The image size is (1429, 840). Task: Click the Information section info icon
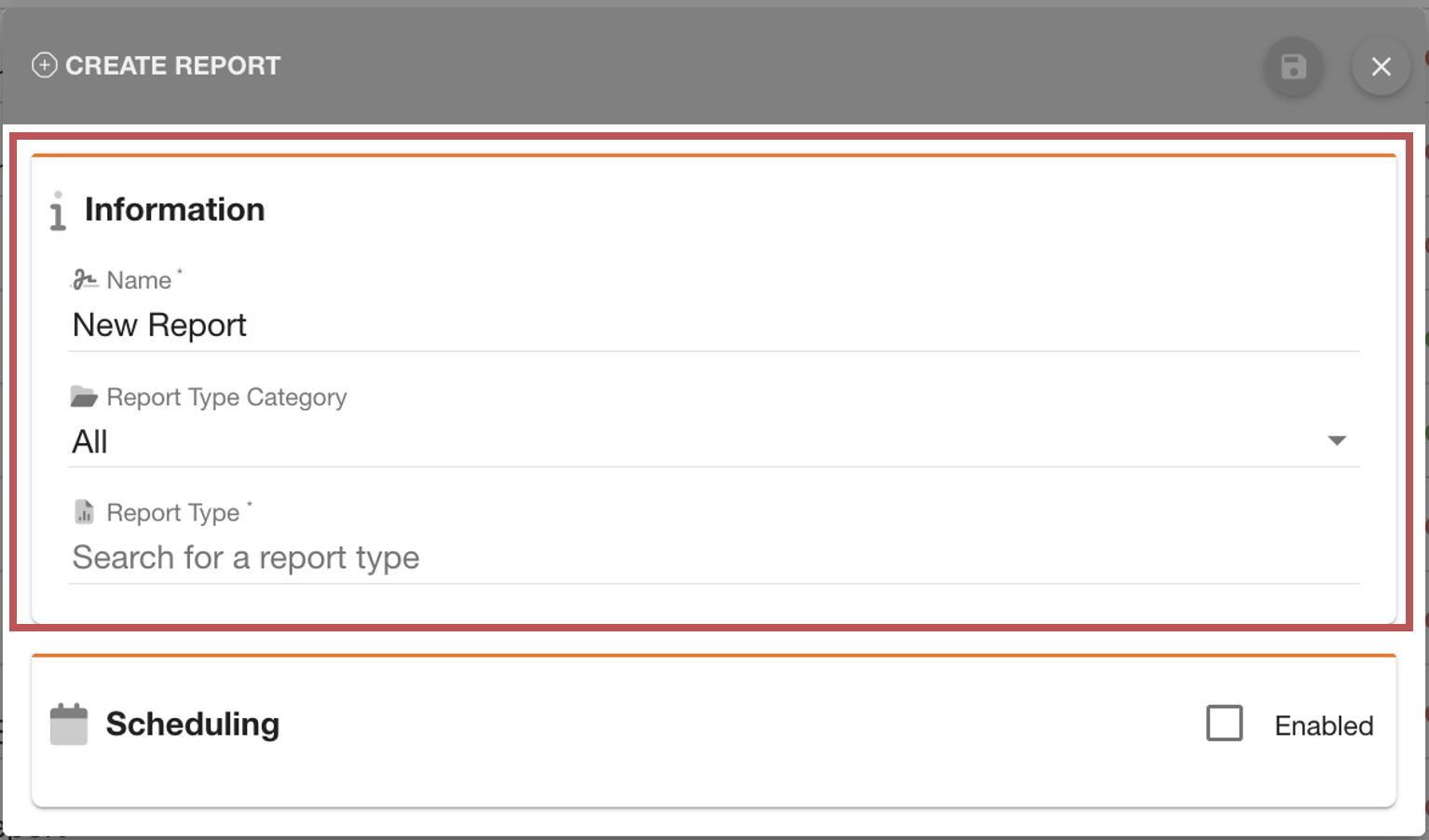coord(56,210)
